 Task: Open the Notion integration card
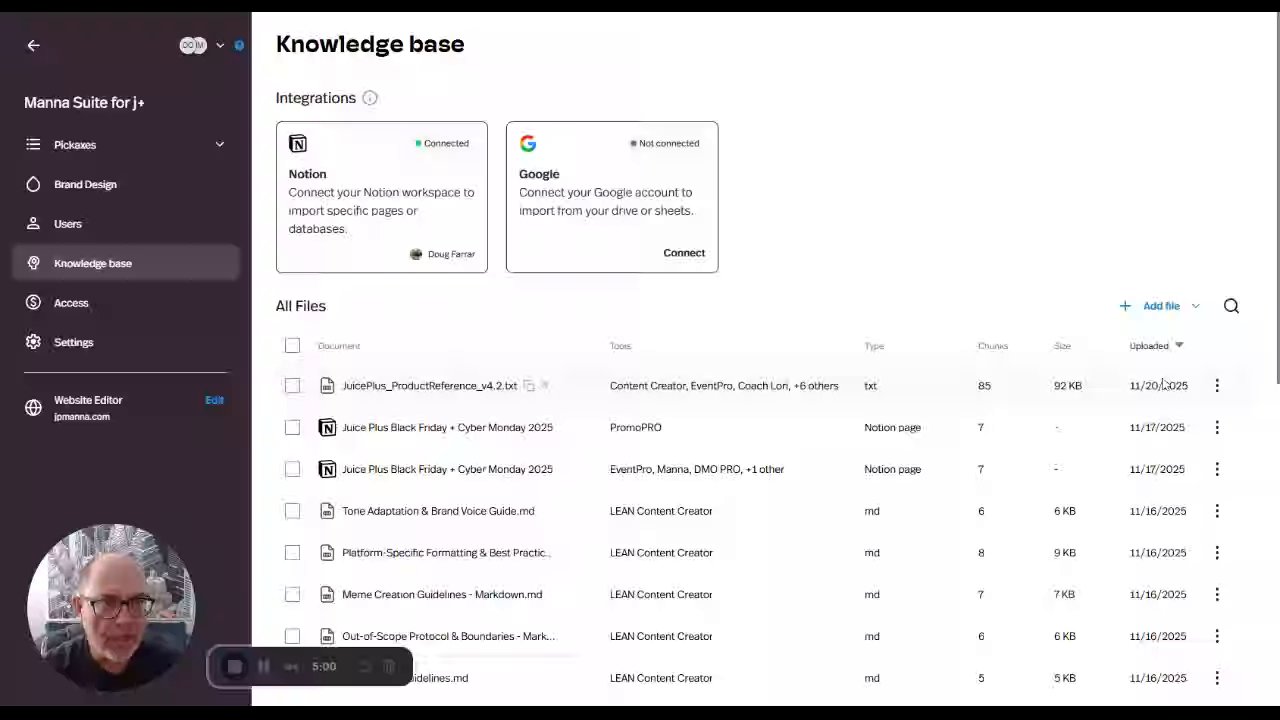point(382,197)
